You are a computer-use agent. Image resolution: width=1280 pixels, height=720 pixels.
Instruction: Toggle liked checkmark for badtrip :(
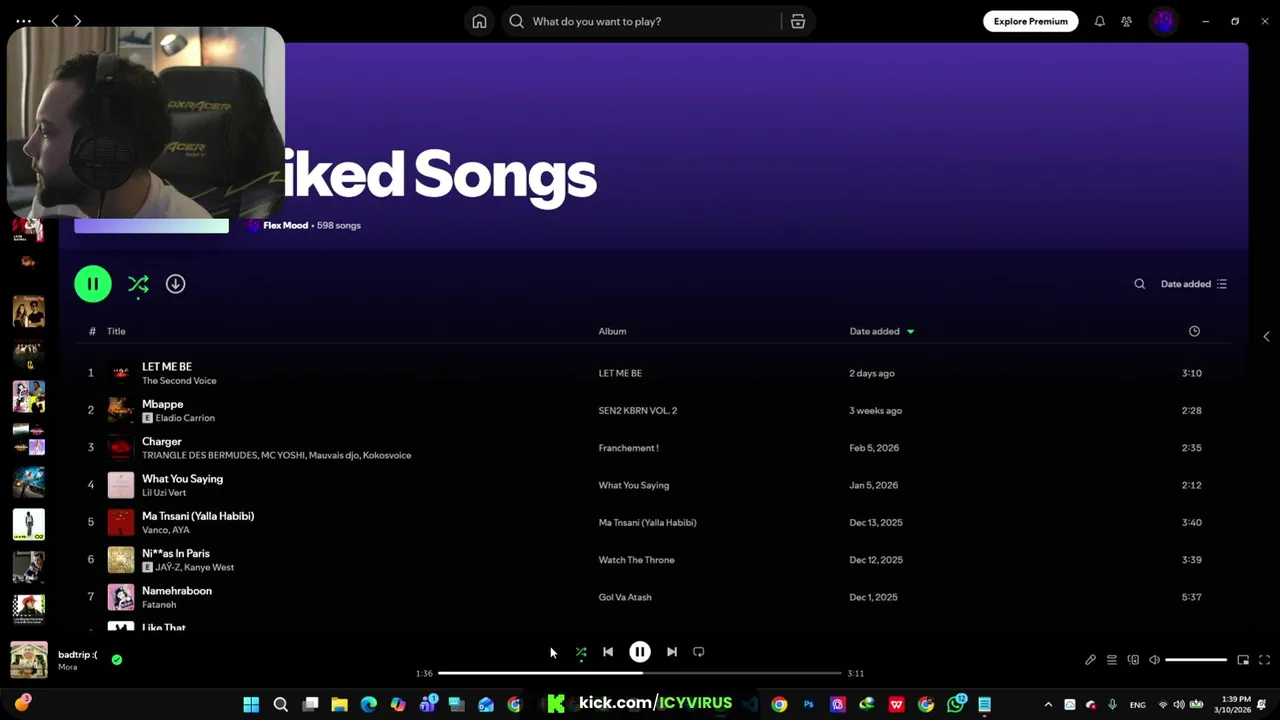117,660
